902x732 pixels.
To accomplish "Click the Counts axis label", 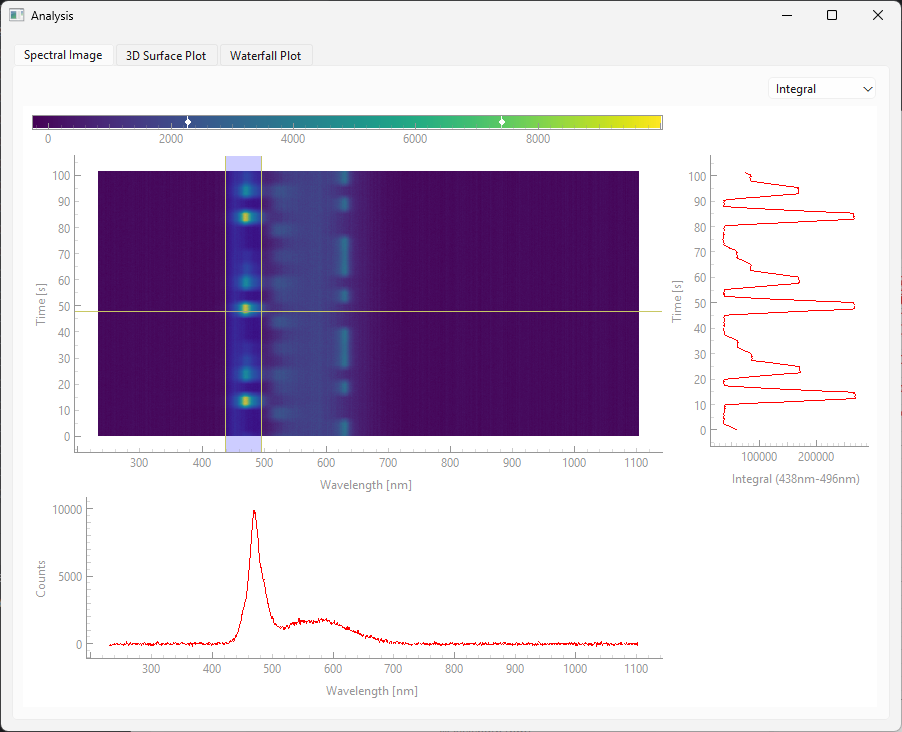I will click(41, 578).
